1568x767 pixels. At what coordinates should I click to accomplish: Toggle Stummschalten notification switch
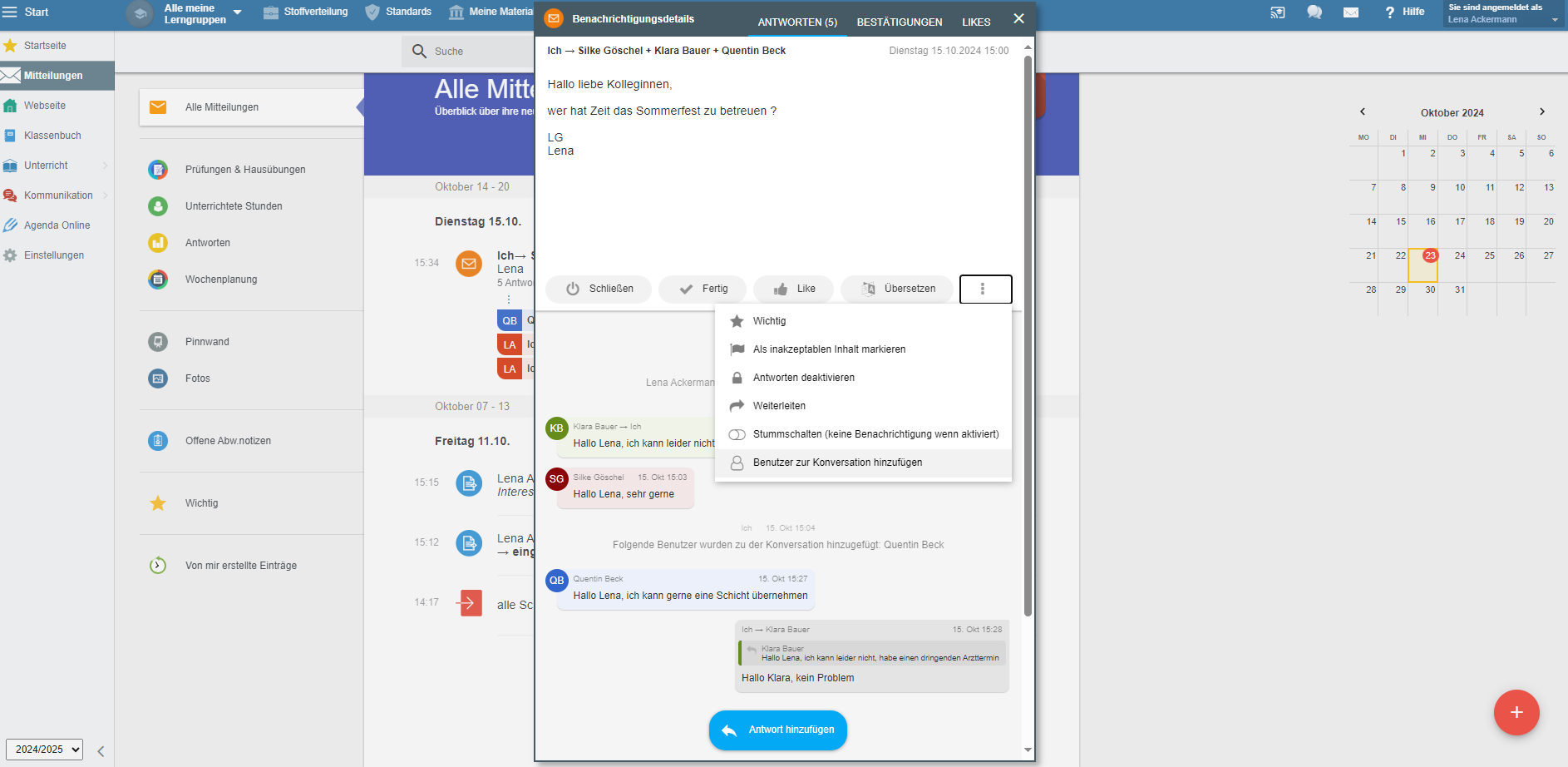click(x=737, y=434)
